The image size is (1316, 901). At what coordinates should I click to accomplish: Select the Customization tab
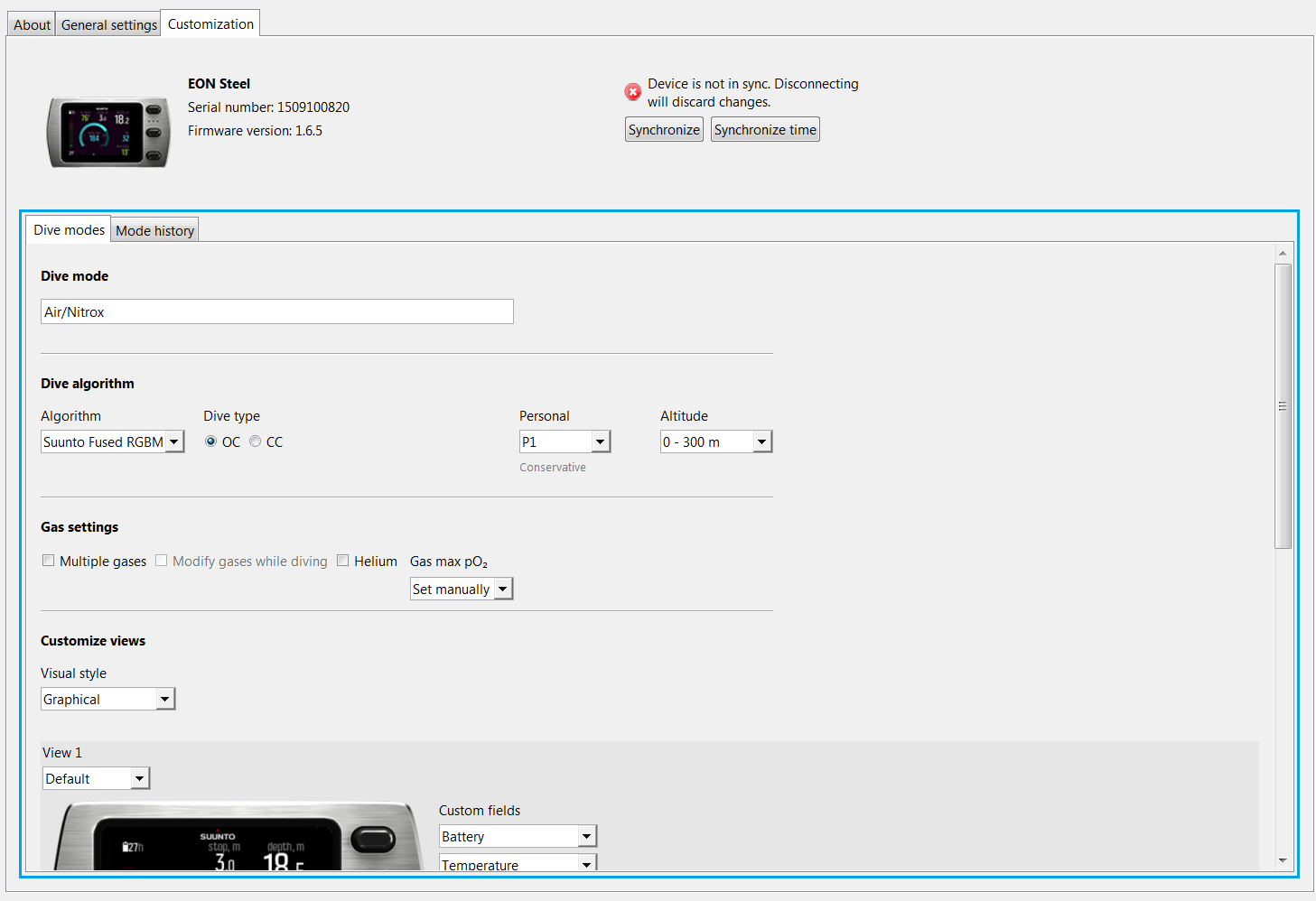pyautogui.click(x=210, y=23)
